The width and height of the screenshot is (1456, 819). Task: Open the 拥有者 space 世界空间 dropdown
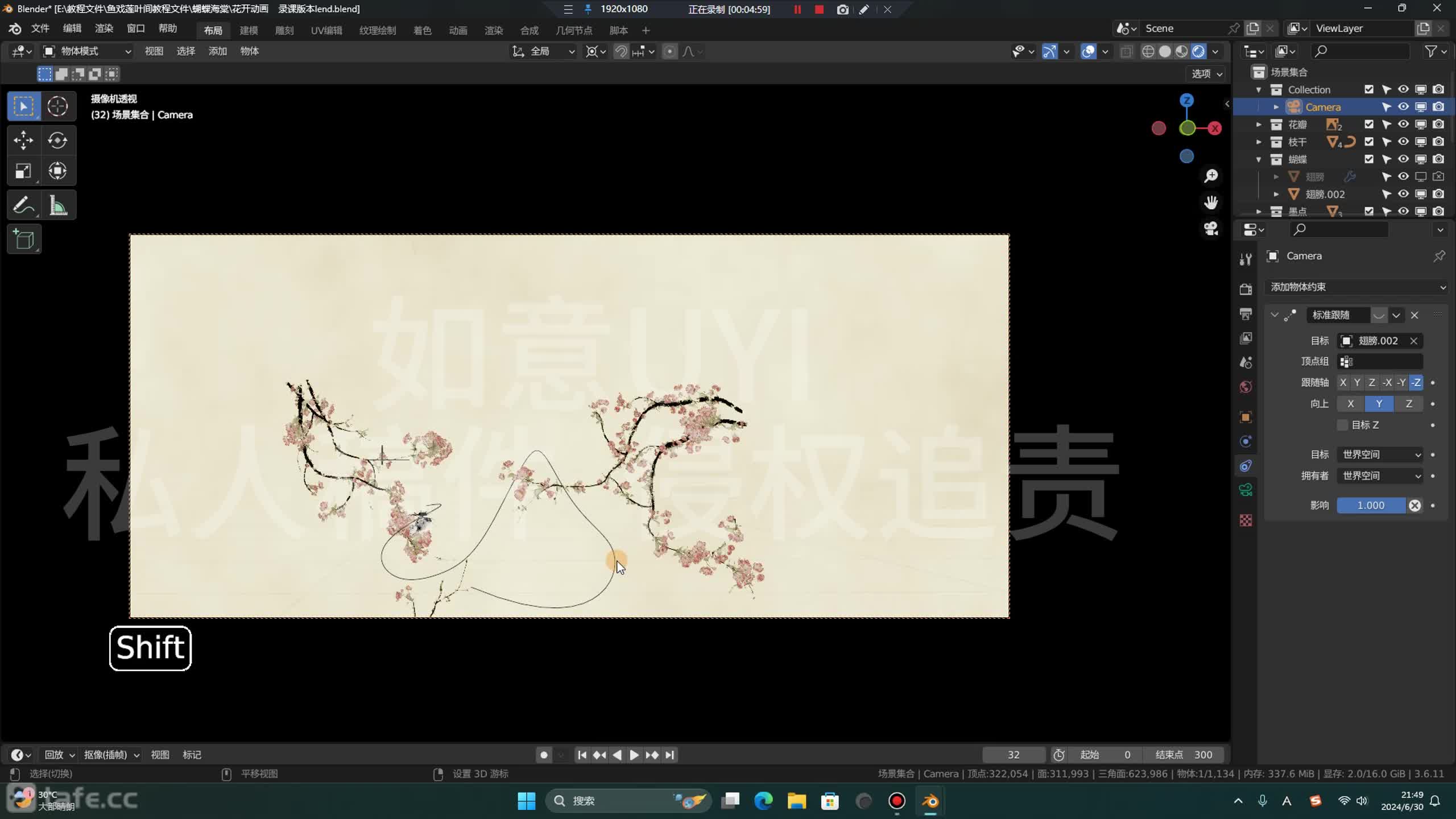tap(1380, 475)
